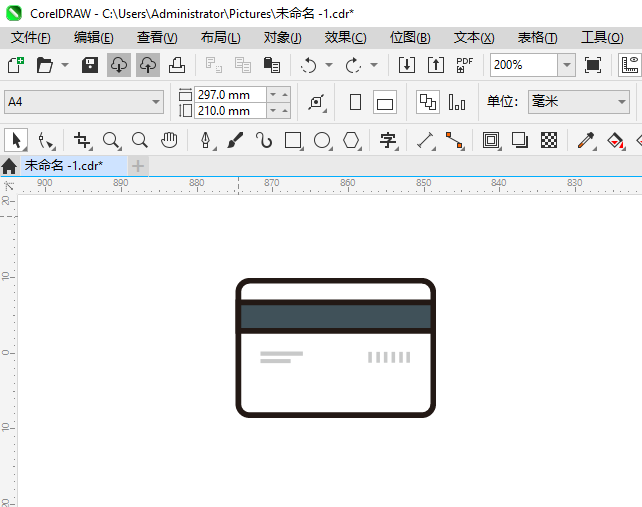Go to Welcome screen home icon
Image resolution: width=642 pixels, height=507 pixels.
(x=9, y=166)
